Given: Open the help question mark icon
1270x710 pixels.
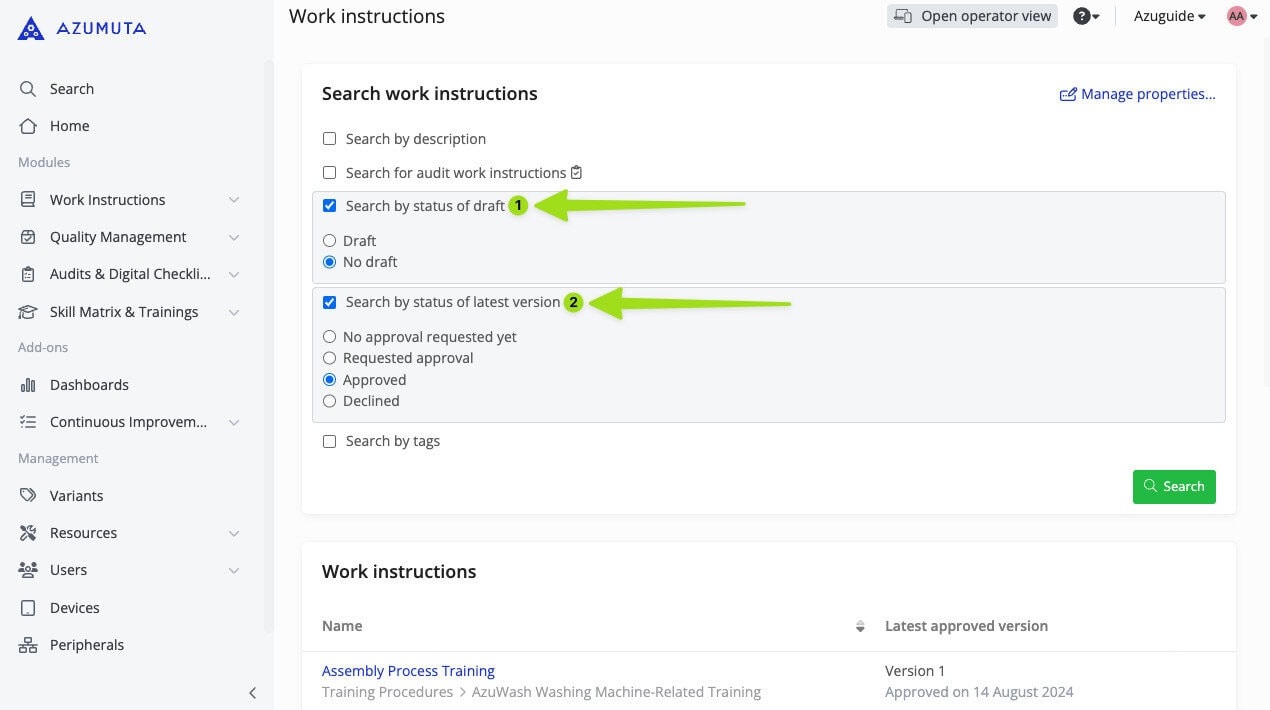Looking at the screenshot, I should (1081, 16).
